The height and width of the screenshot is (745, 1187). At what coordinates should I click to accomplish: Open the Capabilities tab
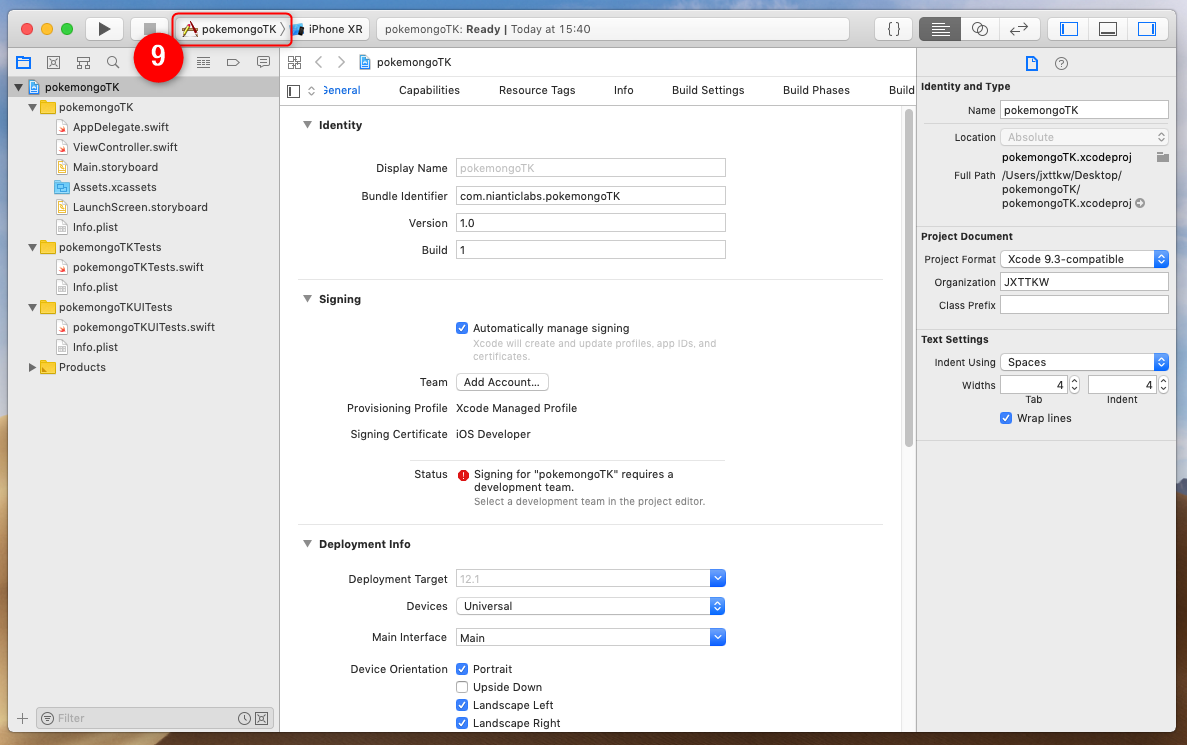pos(429,90)
